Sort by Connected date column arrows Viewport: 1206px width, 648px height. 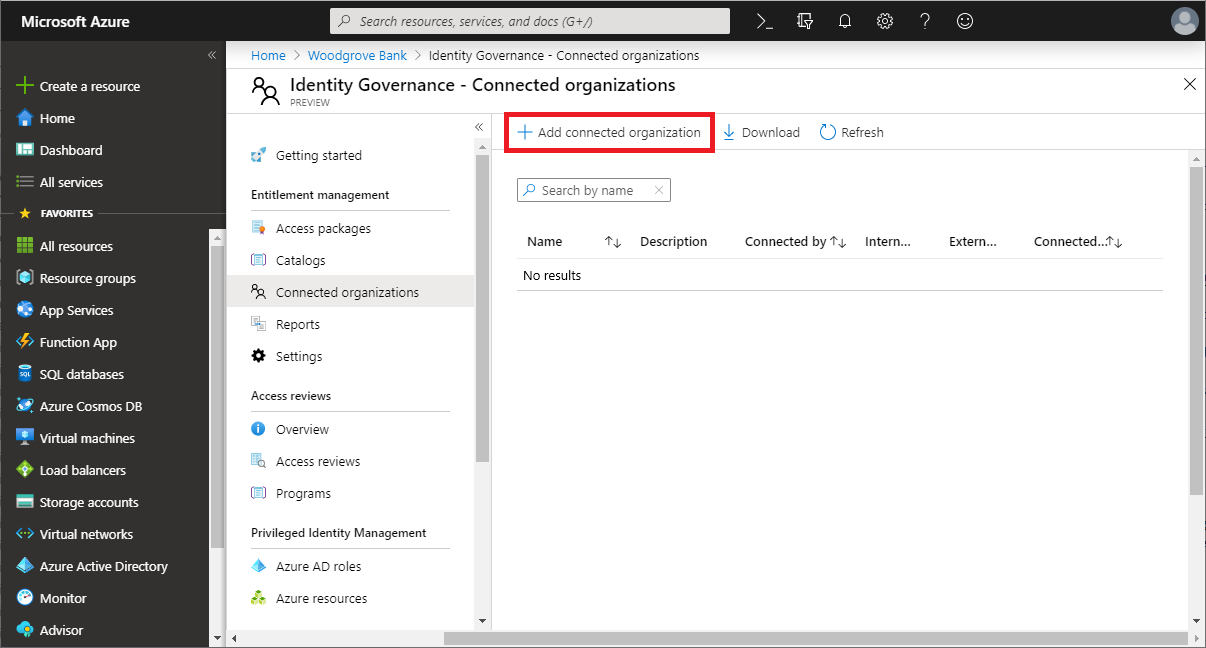click(1114, 242)
